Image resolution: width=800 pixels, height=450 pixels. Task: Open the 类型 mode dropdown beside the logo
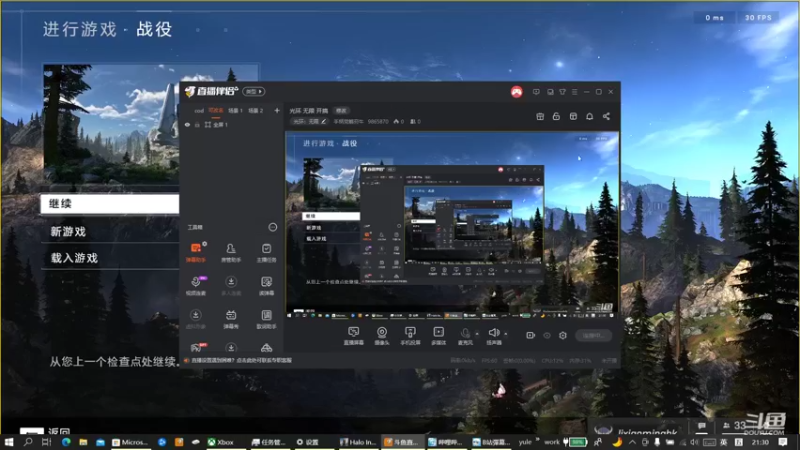(254, 91)
